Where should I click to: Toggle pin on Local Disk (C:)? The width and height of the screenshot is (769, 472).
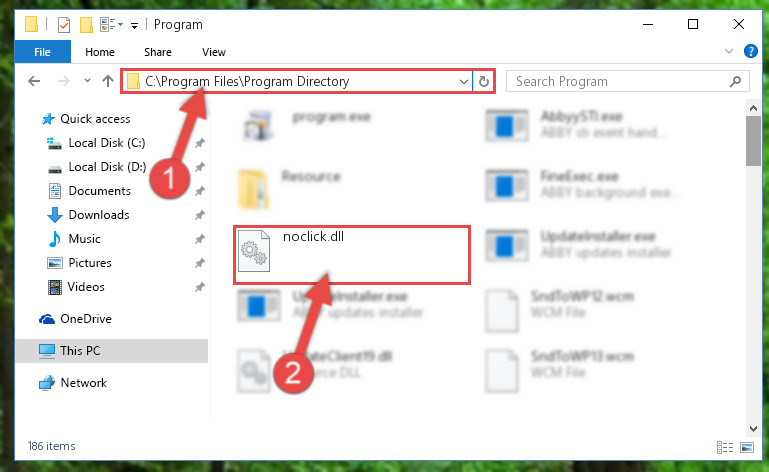pyautogui.click(x=200, y=143)
